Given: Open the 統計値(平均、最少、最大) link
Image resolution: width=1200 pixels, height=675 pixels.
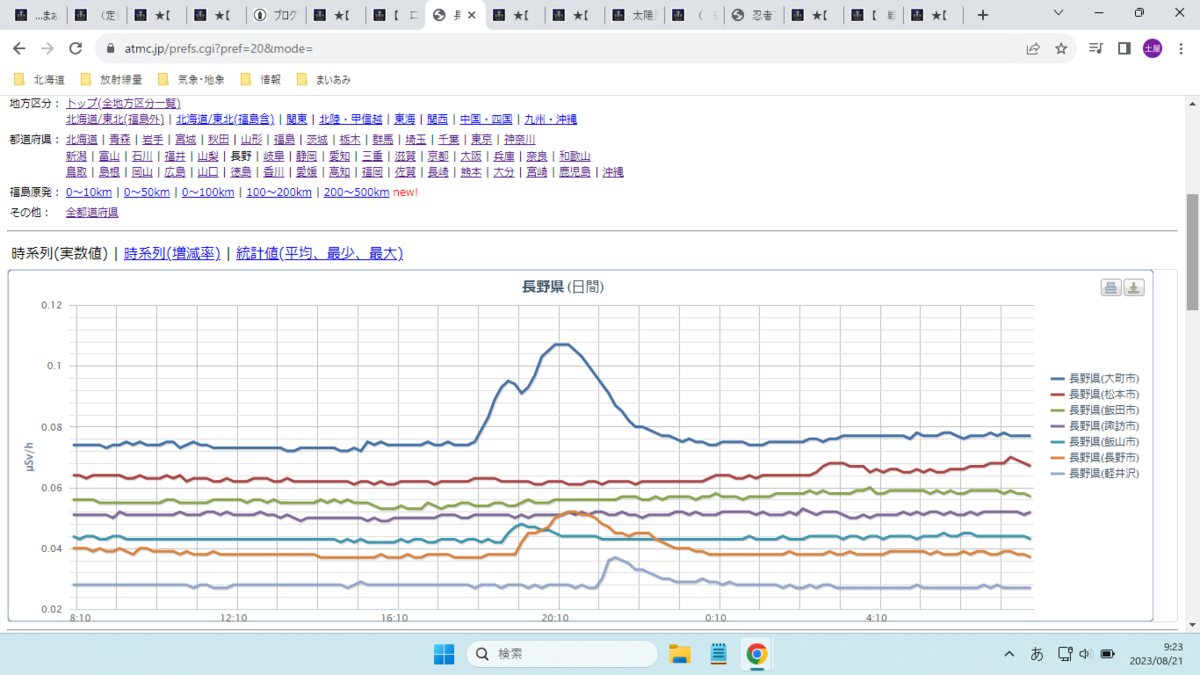Looking at the screenshot, I should pos(319,254).
